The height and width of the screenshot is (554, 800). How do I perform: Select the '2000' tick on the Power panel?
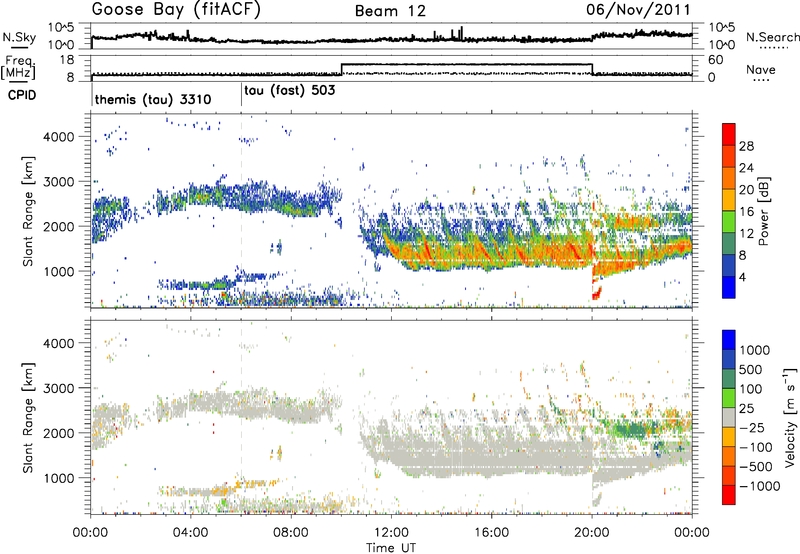[58, 226]
